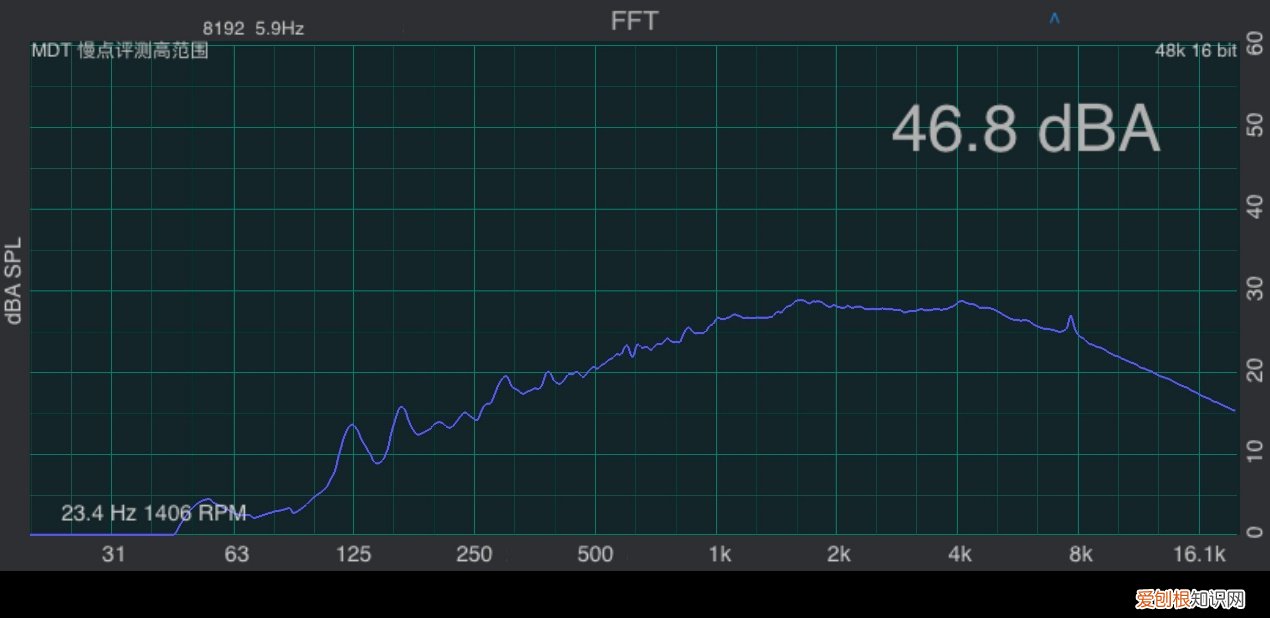Click the 125 Hz axis label
Screen dimensions: 1270x618
click(354, 555)
